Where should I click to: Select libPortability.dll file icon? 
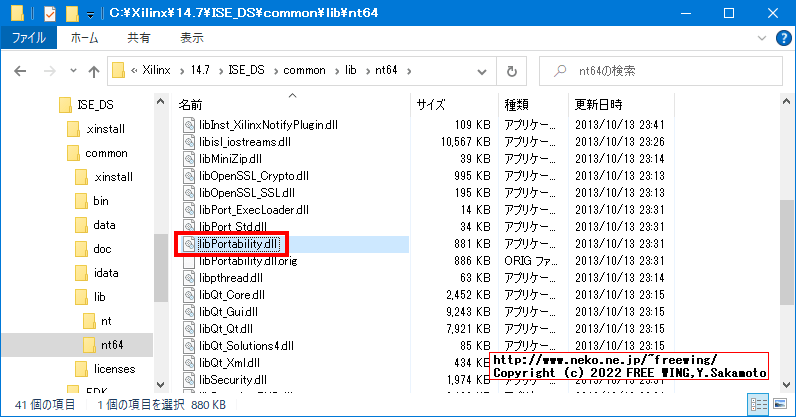tap(189, 244)
